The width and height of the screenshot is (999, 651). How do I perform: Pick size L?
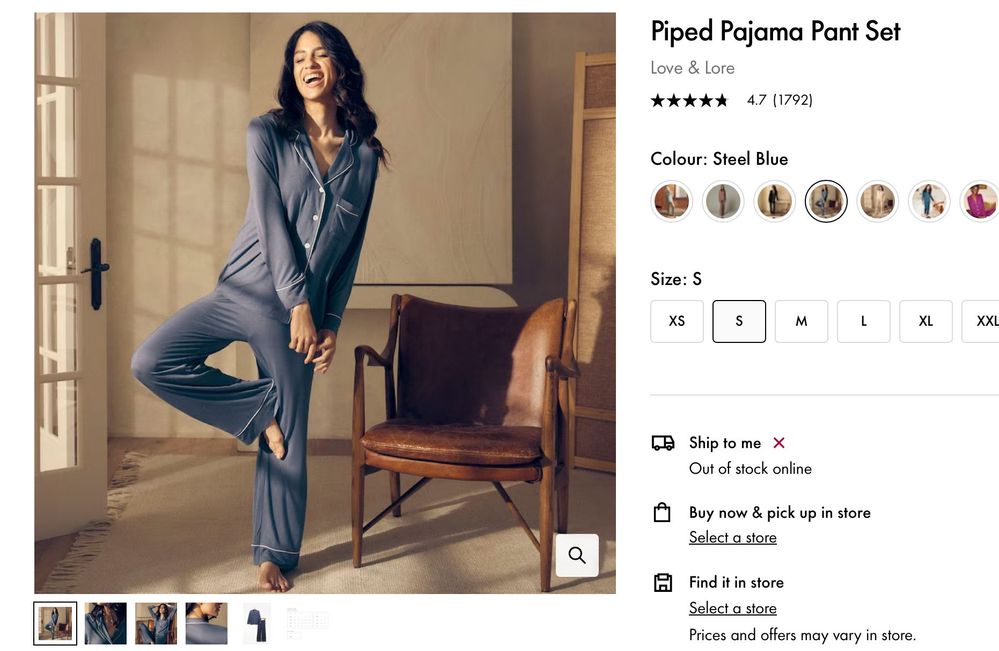click(863, 321)
